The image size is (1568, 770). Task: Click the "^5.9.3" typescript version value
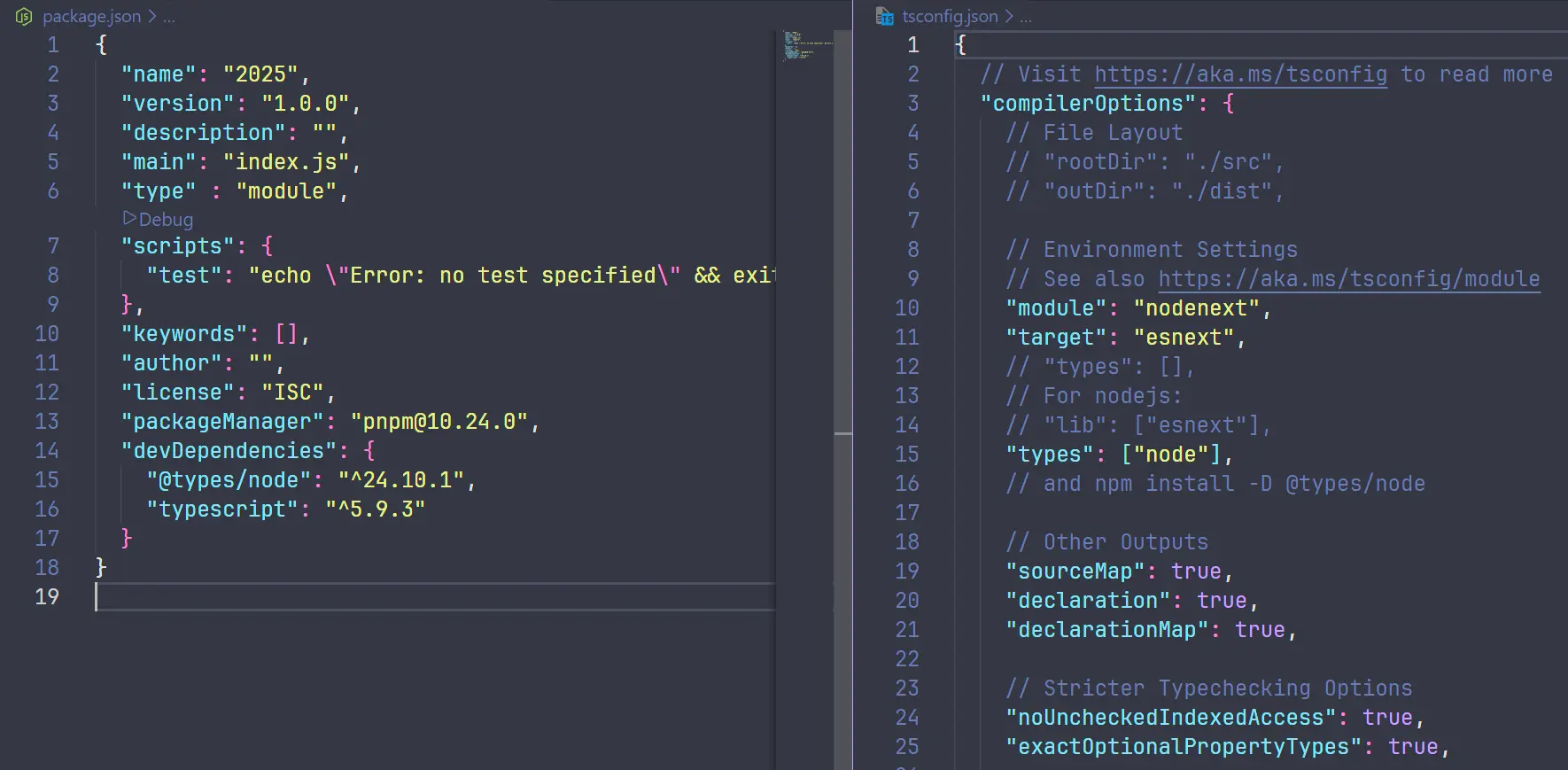pos(376,509)
